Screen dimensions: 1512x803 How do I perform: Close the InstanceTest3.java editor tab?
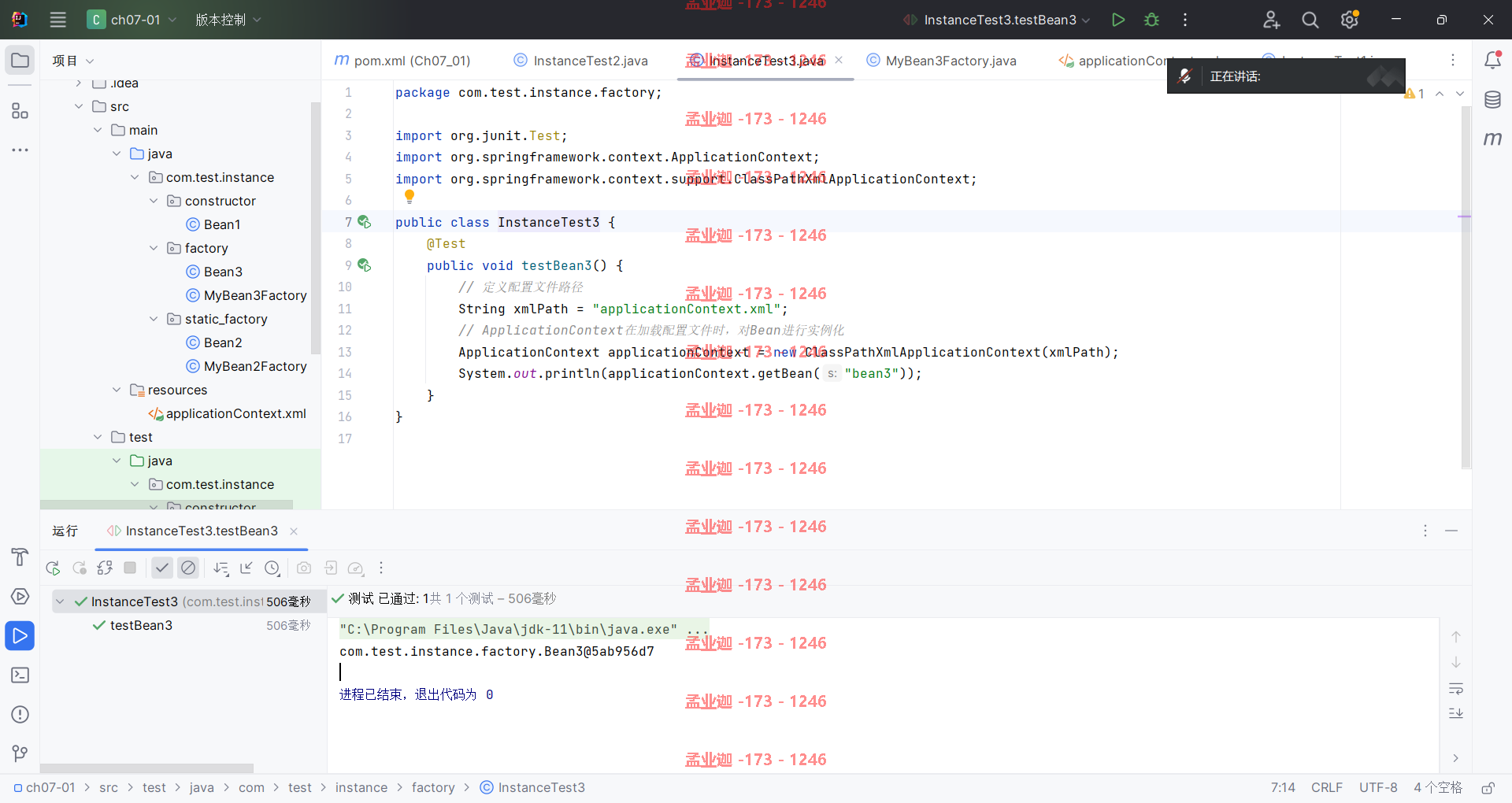click(839, 61)
